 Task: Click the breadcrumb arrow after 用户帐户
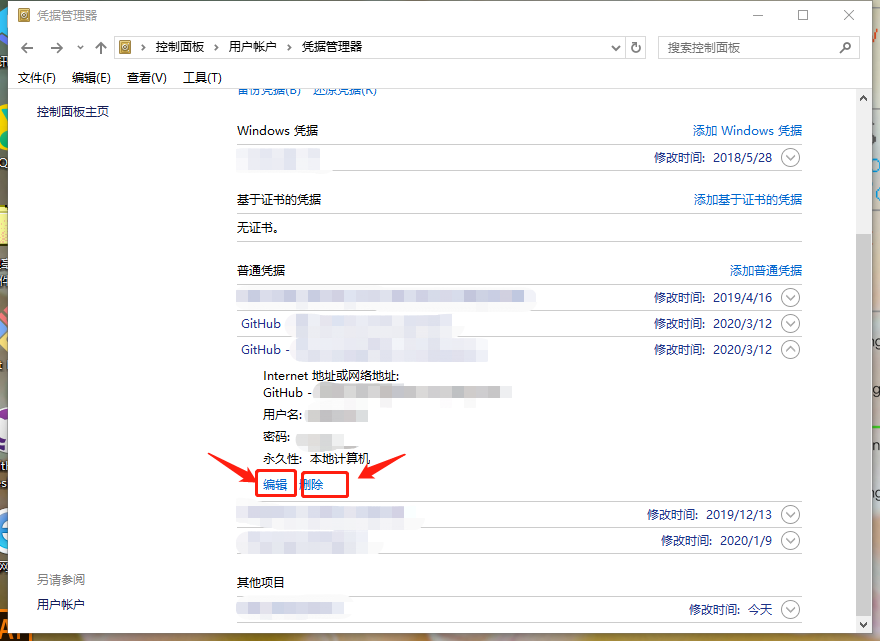click(289, 48)
